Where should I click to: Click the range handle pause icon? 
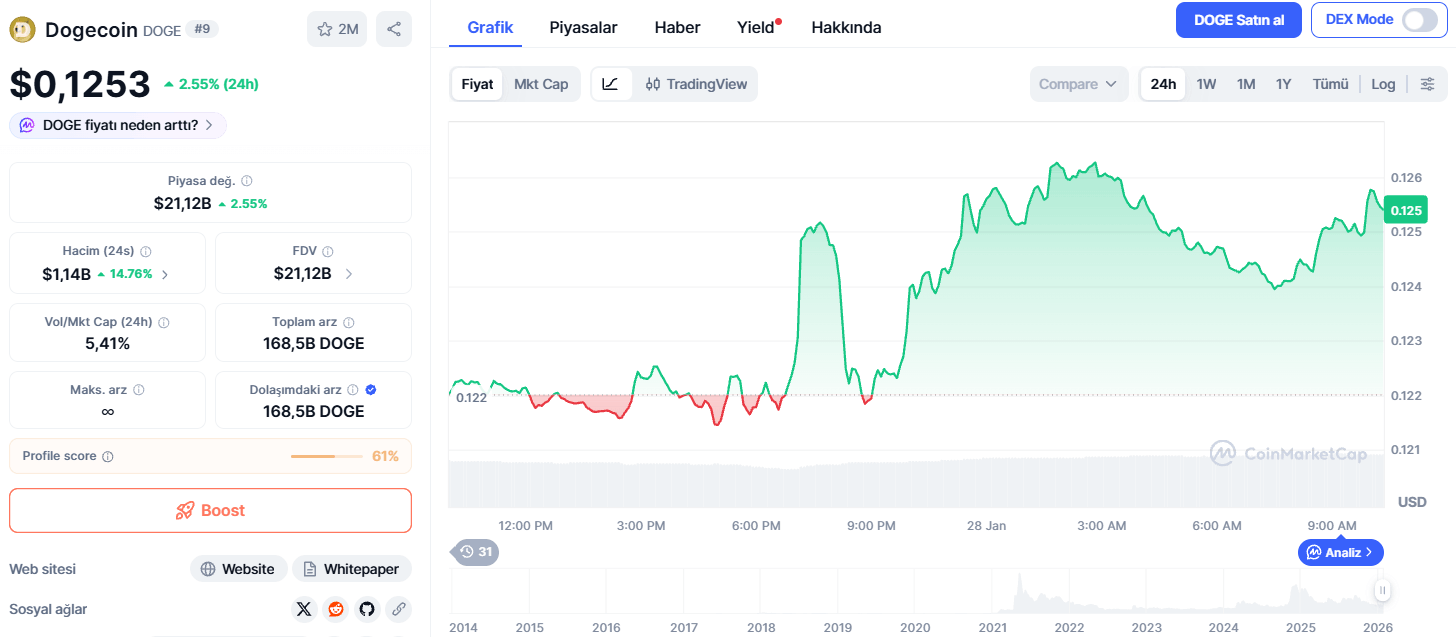pyautogui.click(x=1382, y=590)
